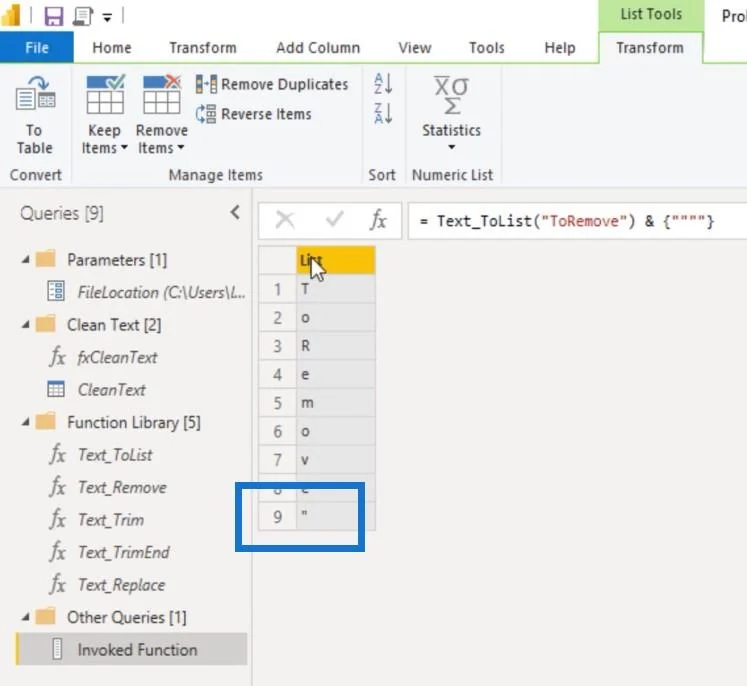This screenshot has height=686, width=747.
Task: Open the Add Column tab
Action: tap(318, 48)
